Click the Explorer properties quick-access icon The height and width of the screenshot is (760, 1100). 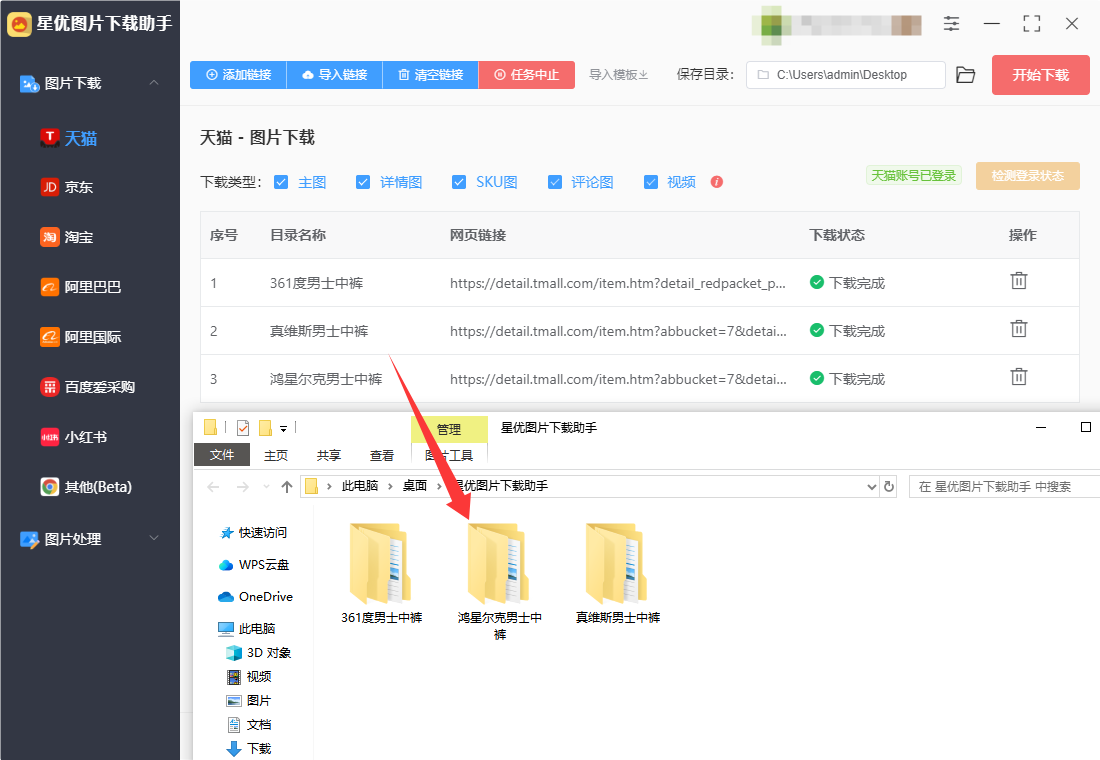(x=243, y=427)
